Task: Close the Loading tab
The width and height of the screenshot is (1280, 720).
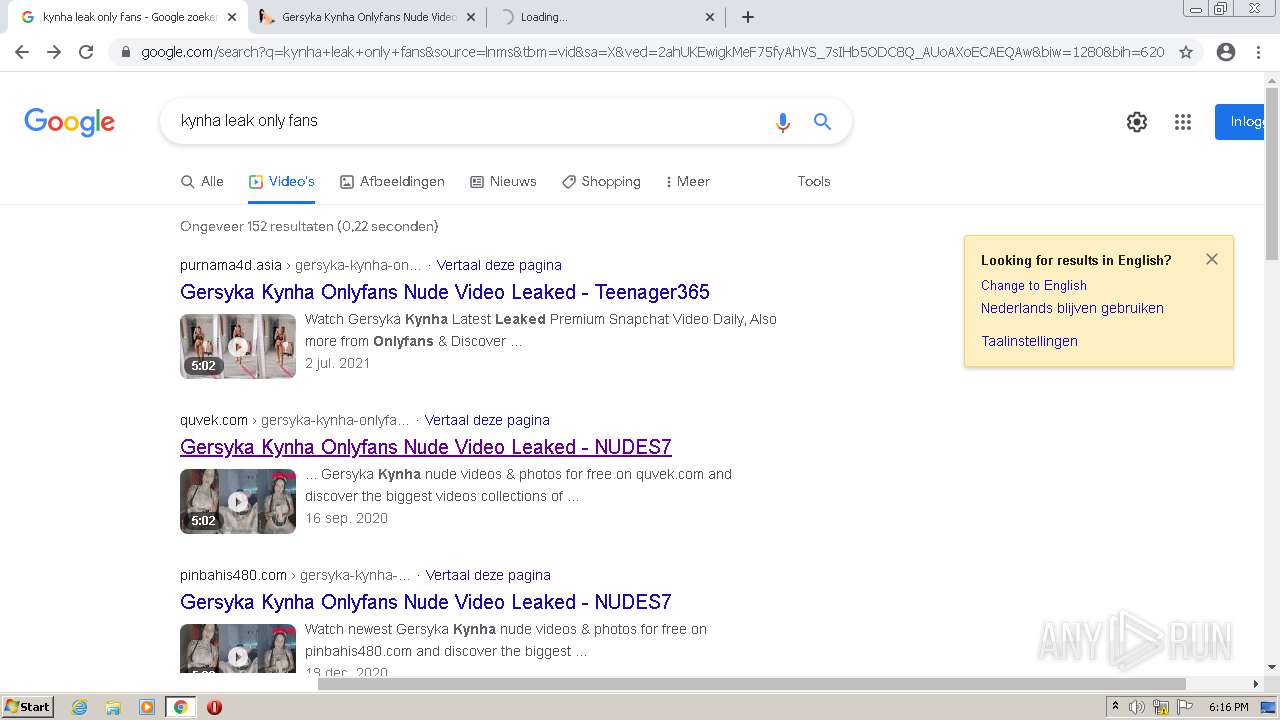Action: [x=710, y=17]
